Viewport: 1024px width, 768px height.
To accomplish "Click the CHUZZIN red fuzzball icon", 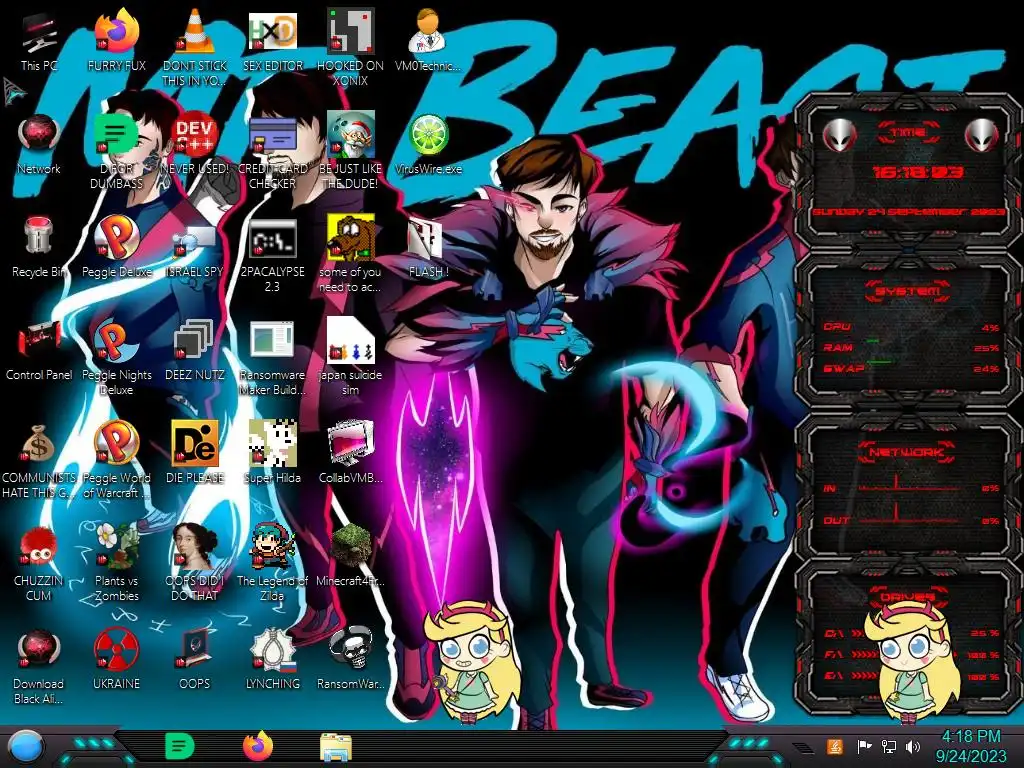I will (39, 546).
